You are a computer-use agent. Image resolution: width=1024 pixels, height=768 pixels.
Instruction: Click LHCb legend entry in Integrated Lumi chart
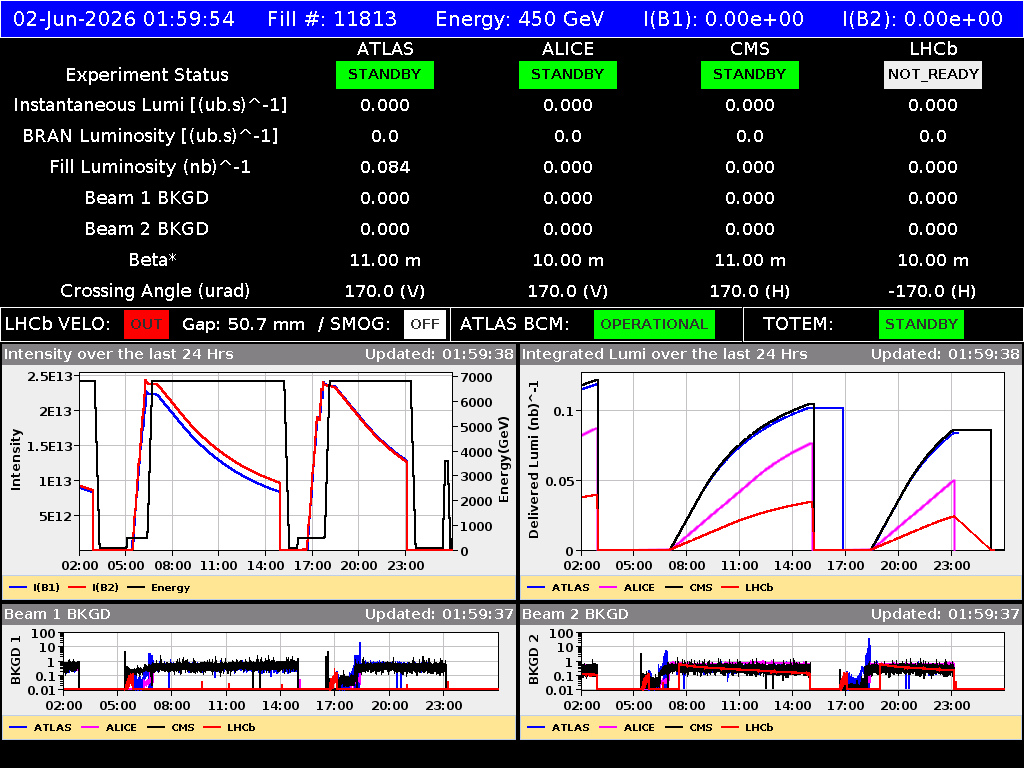747,588
